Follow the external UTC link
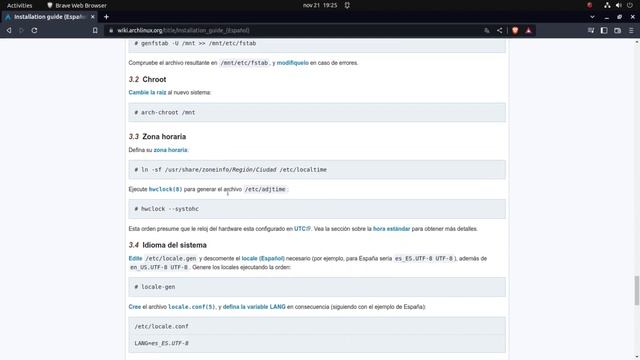 [x=302, y=229]
